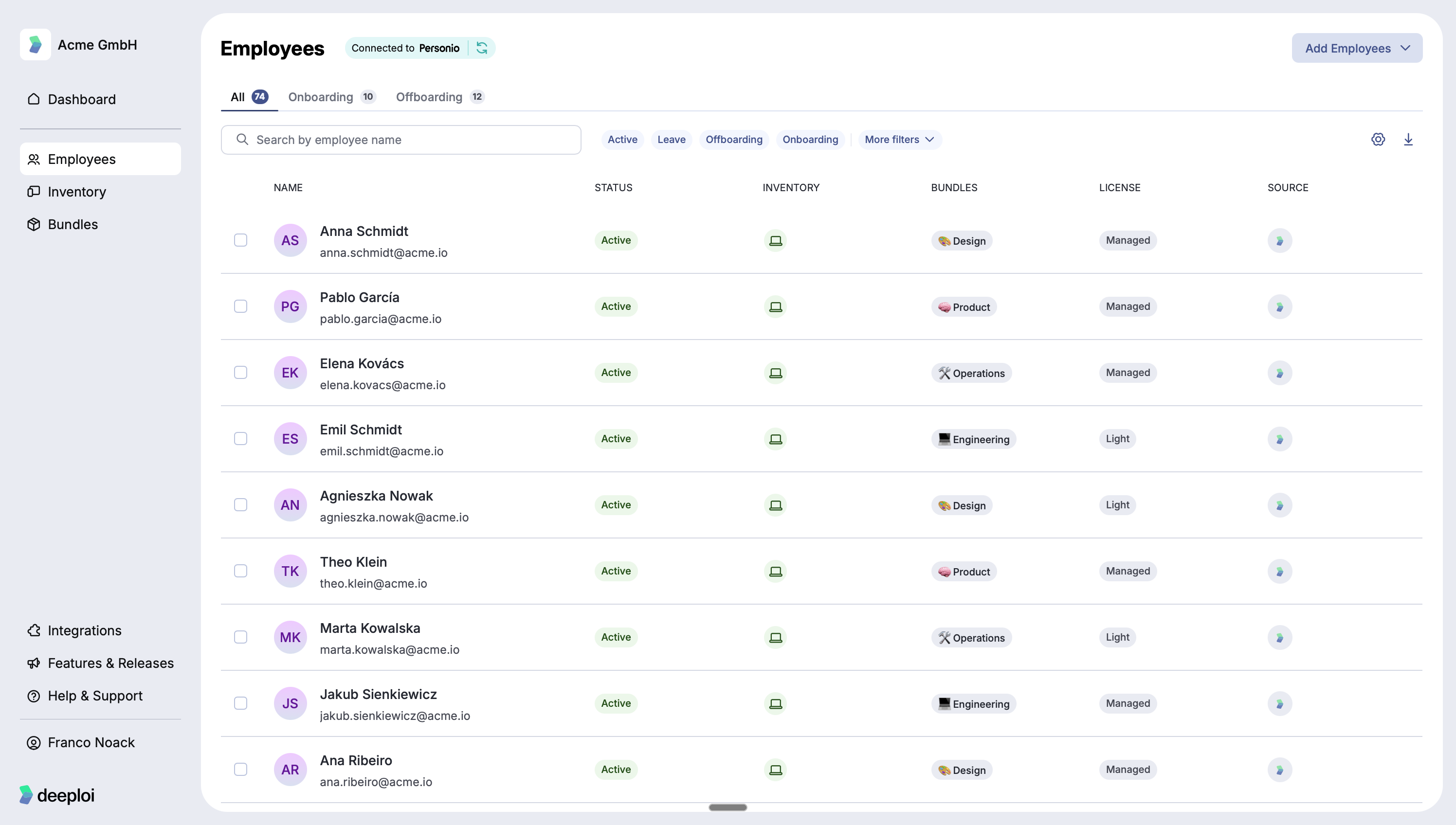Expand the Franco Noack account menu
The height and width of the screenshot is (825, 1456).
pyautogui.click(x=91, y=742)
